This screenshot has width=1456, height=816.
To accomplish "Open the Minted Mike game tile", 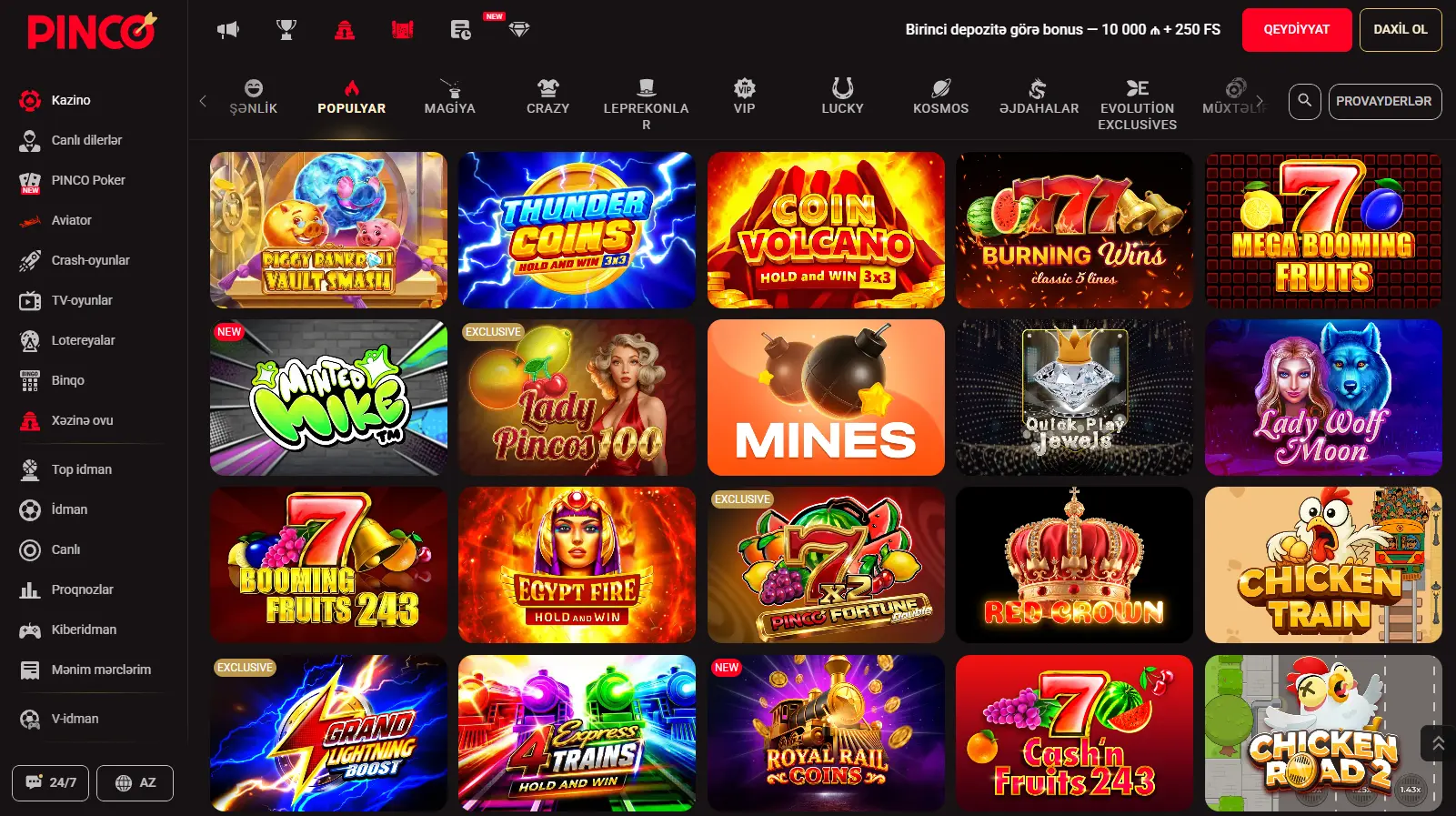I will (328, 398).
